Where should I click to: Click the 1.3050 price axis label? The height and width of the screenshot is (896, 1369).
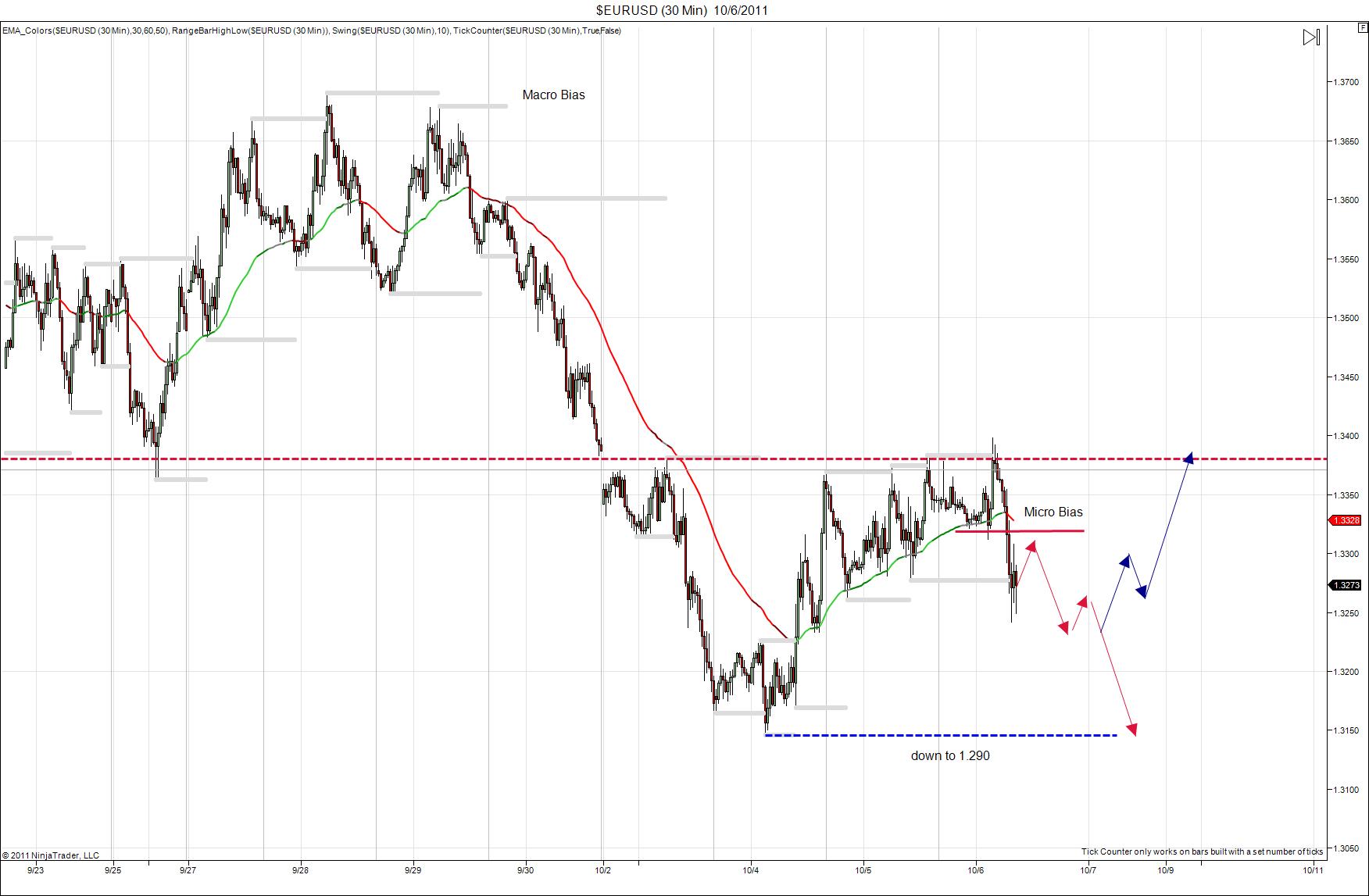[1345, 848]
